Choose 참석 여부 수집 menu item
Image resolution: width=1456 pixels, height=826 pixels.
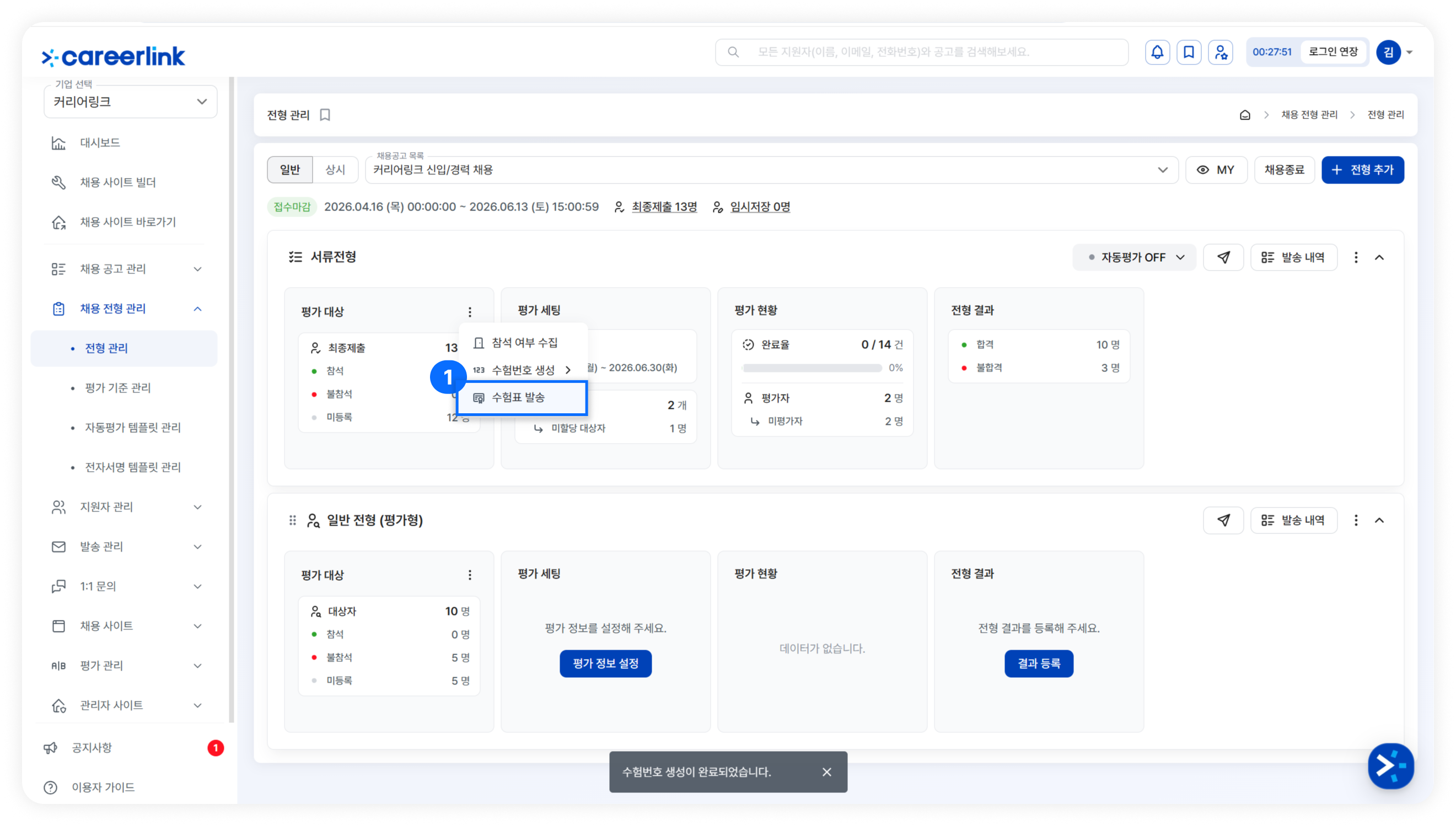523,343
